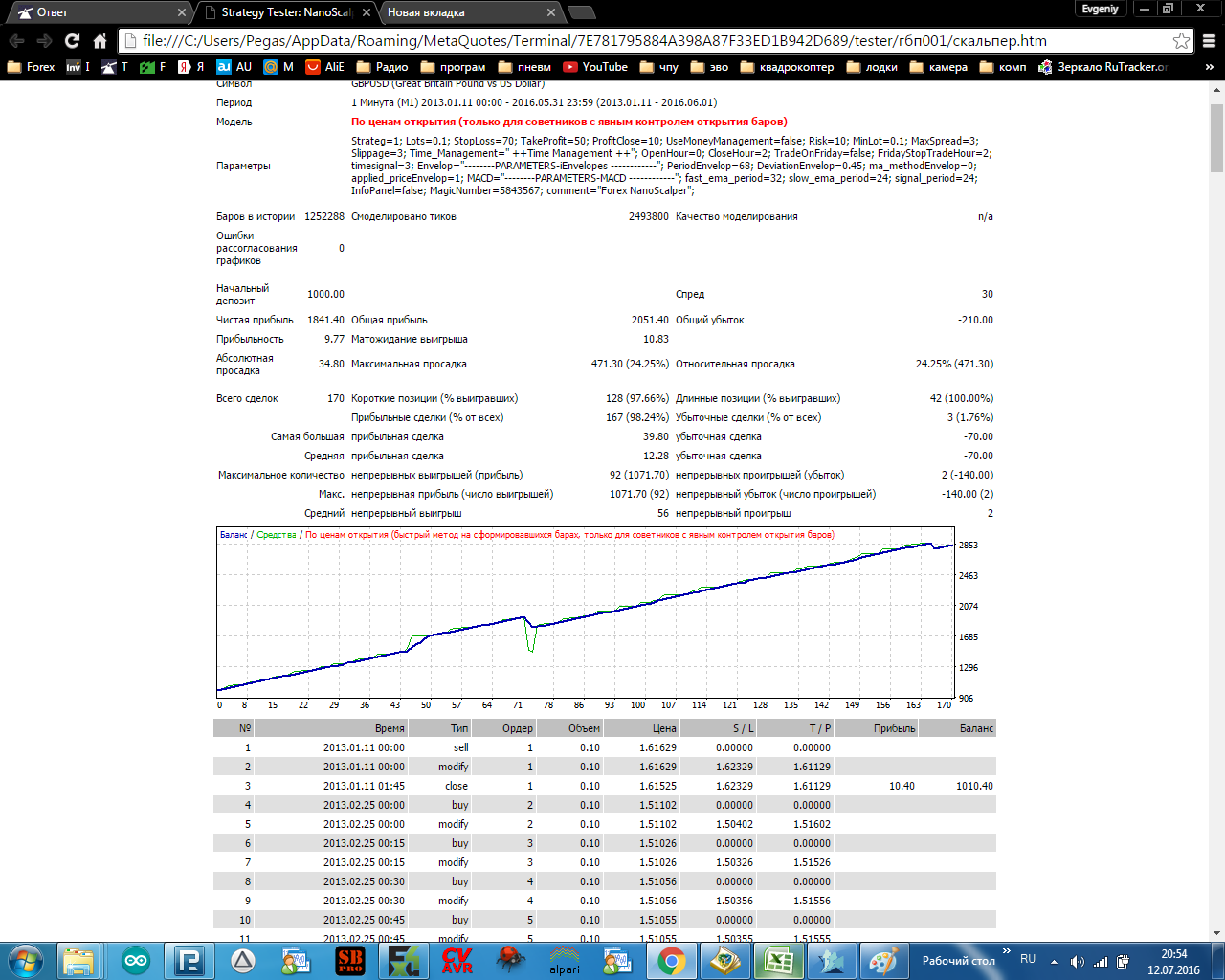
Task: Open the Forex bookmarks folder
Action: pos(31,67)
